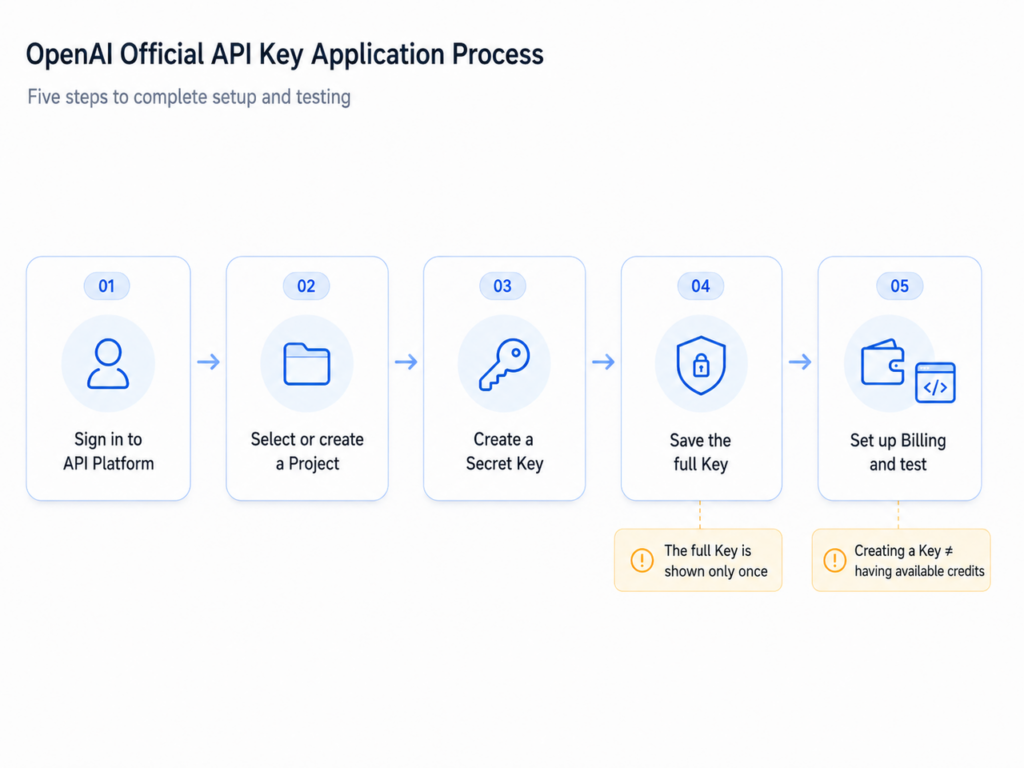Click the 'Five steps to complete setup and testing' subtitle

coord(189,97)
